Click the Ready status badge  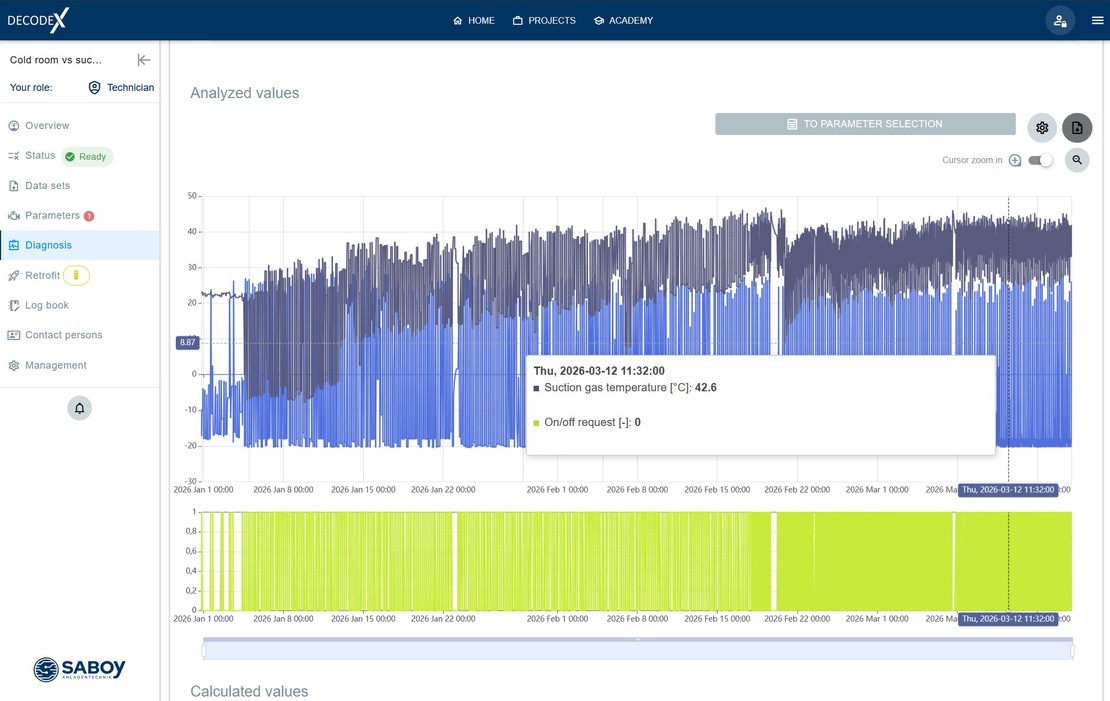pos(86,156)
